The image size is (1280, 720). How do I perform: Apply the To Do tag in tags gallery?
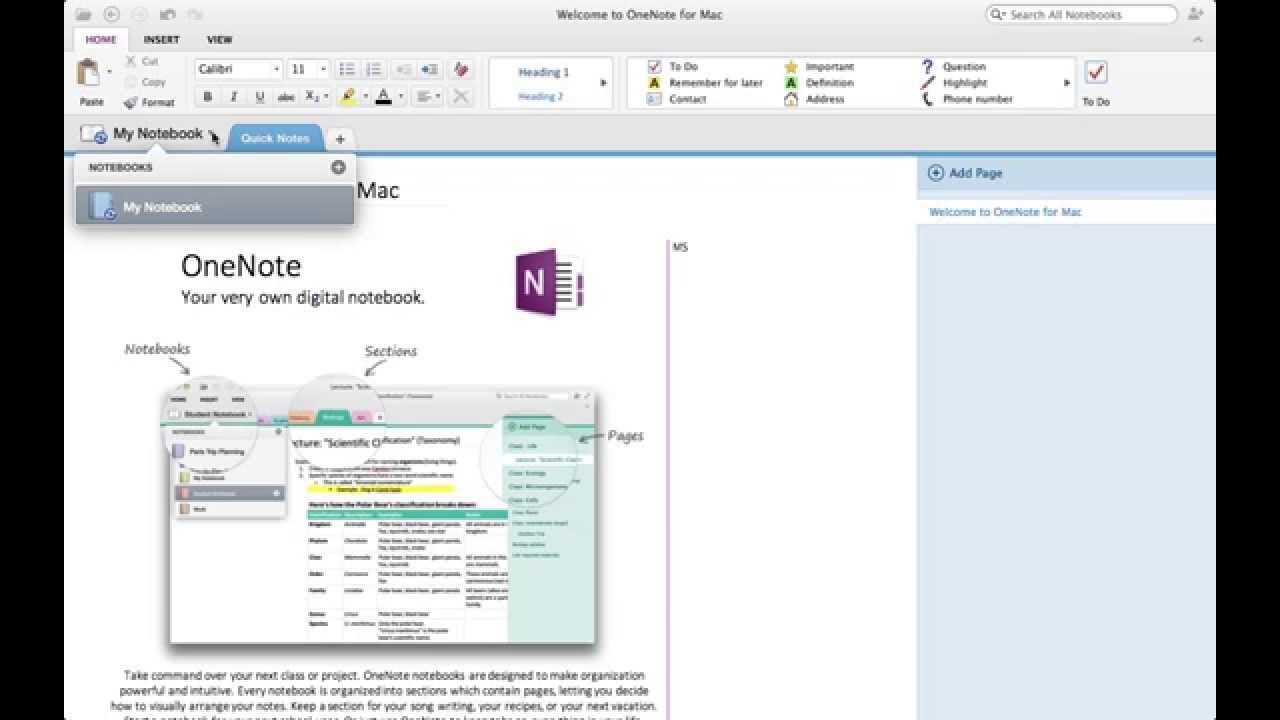(673, 67)
